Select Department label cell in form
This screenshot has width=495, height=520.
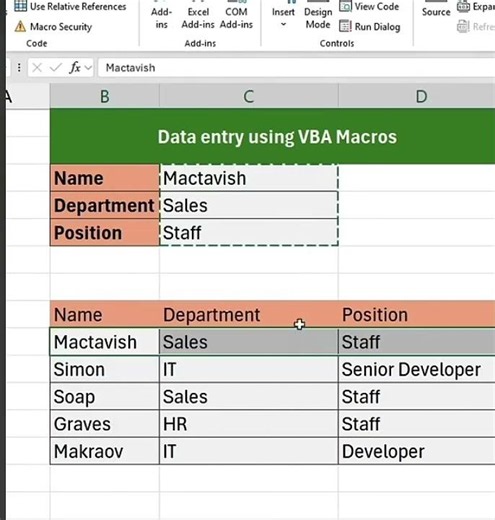click(105, 205)
